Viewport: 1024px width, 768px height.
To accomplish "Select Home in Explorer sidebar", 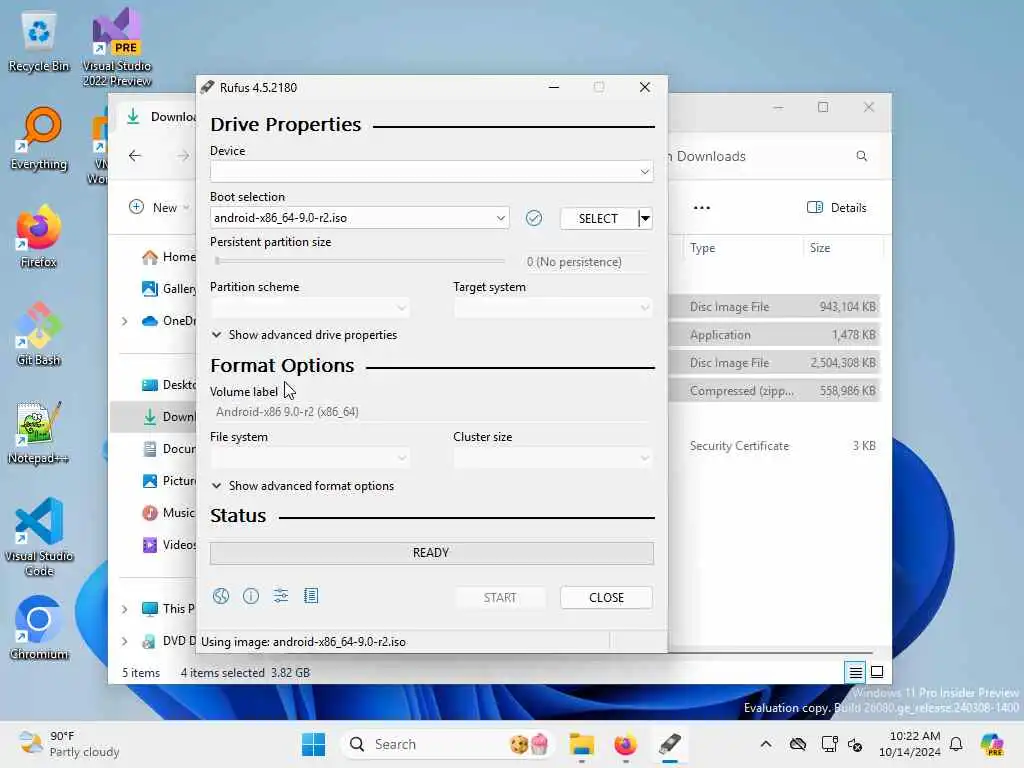I will click(168, 257).
